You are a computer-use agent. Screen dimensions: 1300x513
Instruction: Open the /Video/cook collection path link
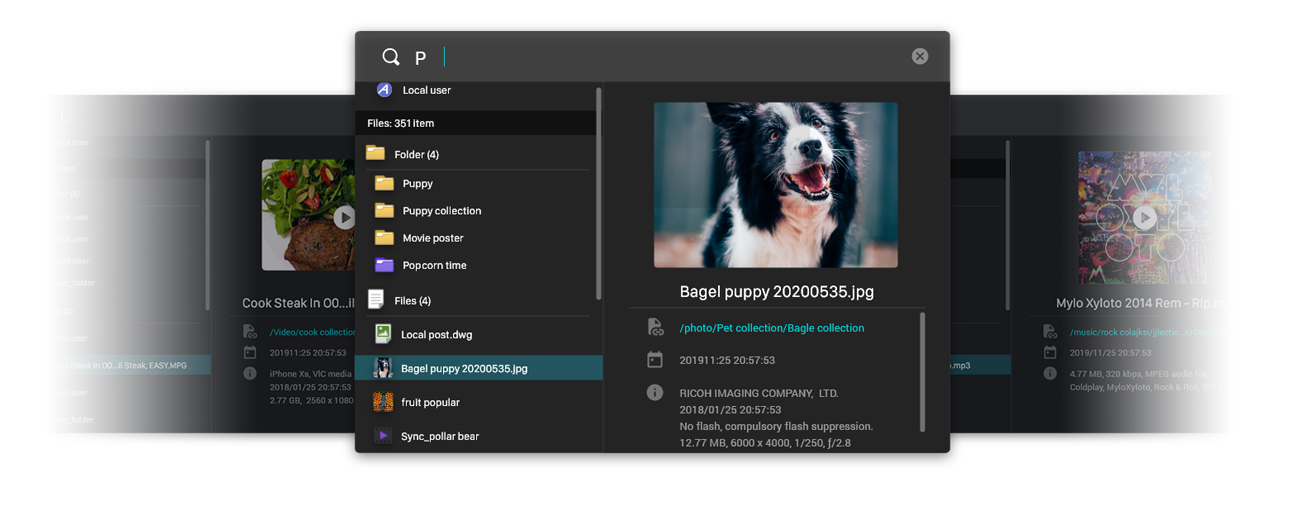click(313, 332)
